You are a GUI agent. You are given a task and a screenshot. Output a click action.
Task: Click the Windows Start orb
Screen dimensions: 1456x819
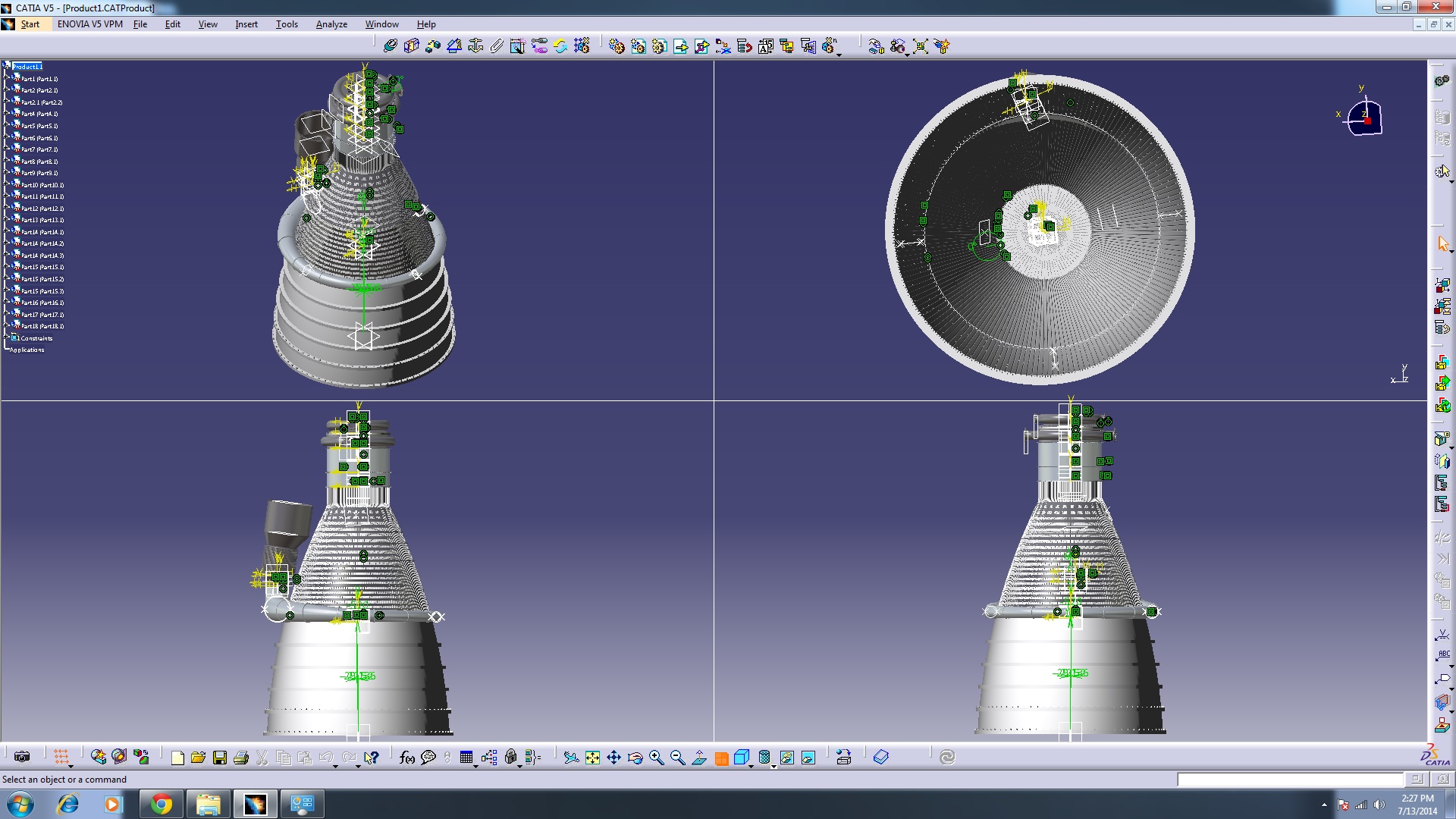20,804
